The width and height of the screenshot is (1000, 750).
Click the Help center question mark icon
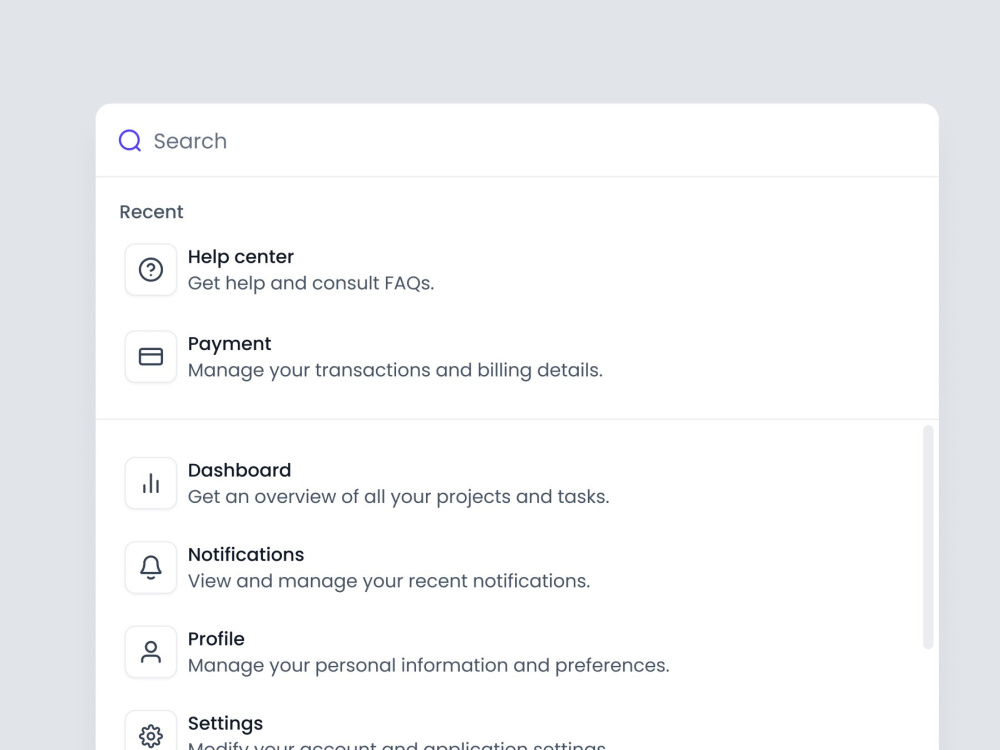click(x=151, y=270)
